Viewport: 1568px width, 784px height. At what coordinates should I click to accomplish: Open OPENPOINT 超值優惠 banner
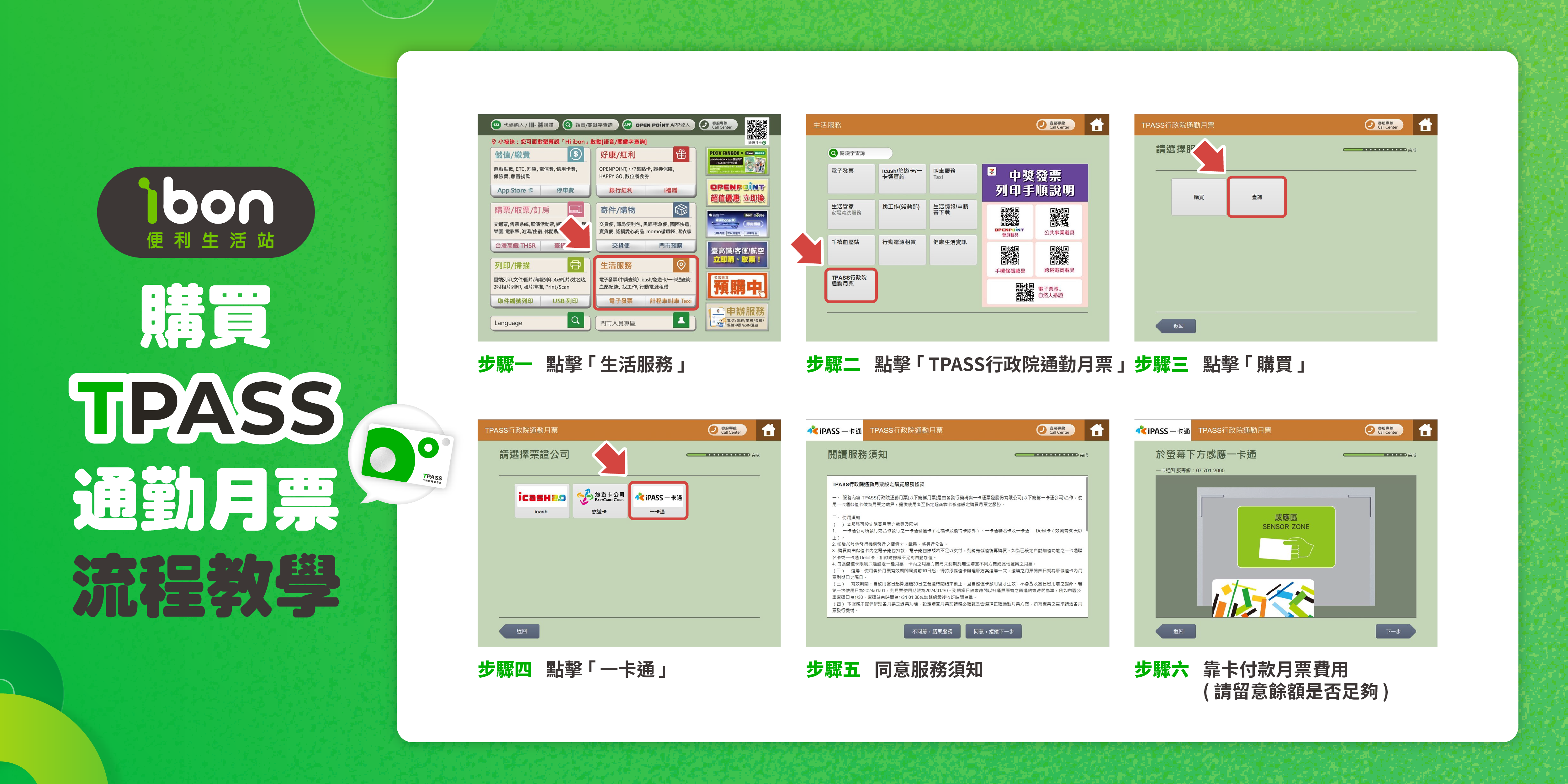pos(737,193)
